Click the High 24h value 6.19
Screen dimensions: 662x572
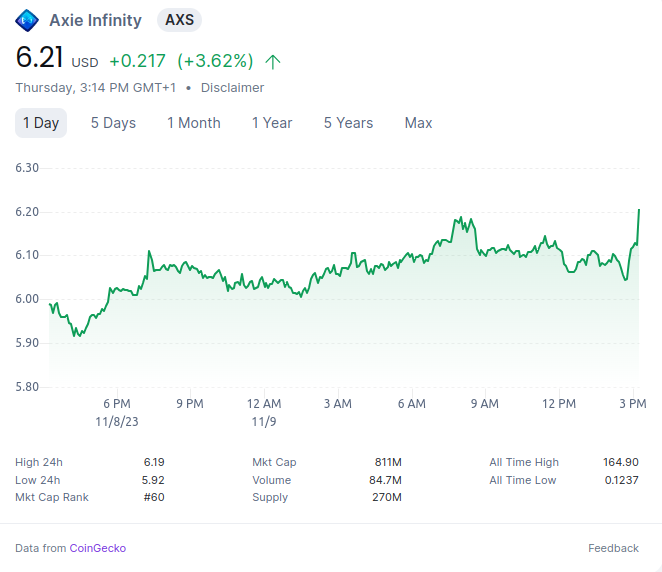[154, 462]
